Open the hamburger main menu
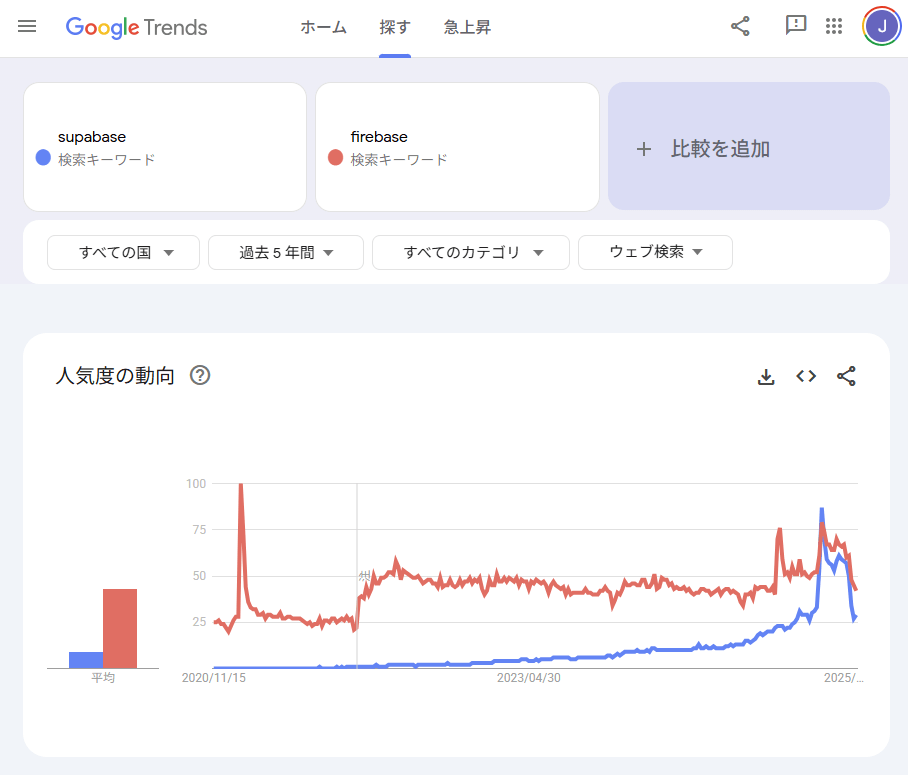The height and width of the screenshot is (775, 908). coord(27,27)
